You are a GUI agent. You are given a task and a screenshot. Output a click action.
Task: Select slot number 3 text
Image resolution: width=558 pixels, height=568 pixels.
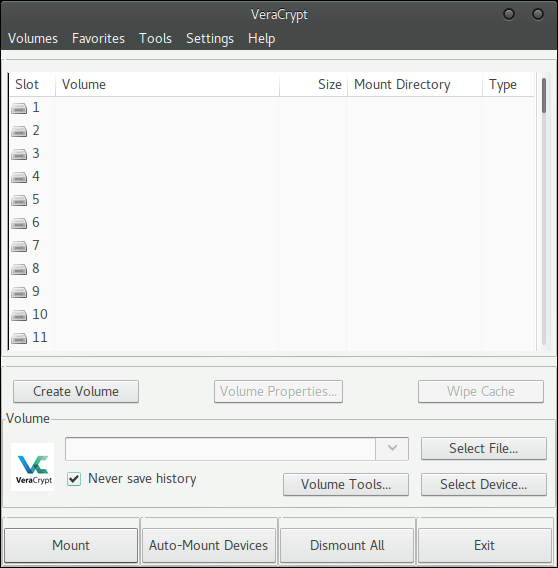(x=36, y=154)
